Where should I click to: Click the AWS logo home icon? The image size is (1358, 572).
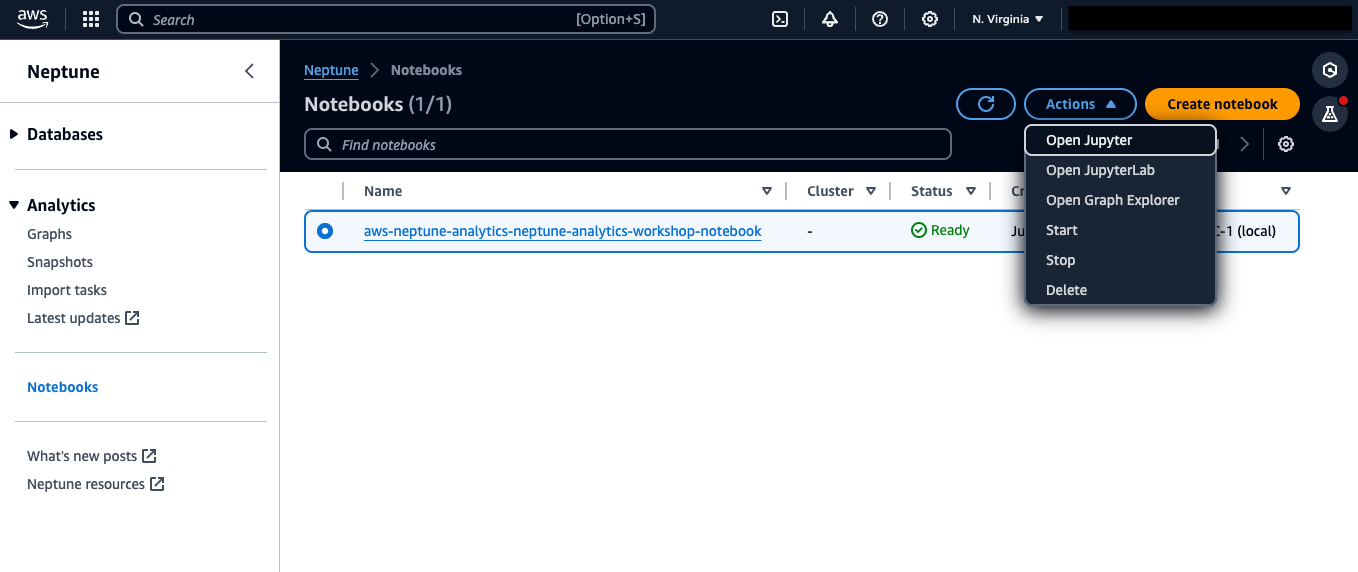coord(33,19)
